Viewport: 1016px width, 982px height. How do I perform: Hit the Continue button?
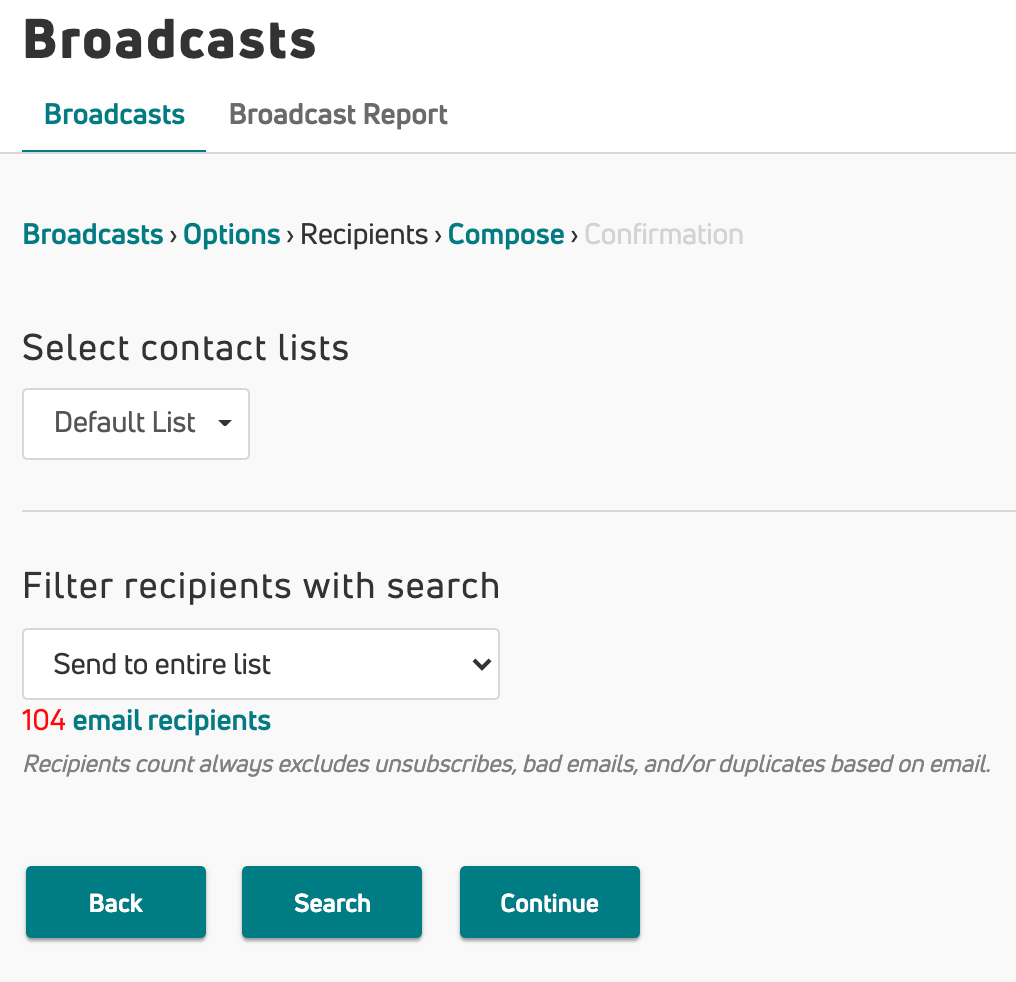(550, 903)
